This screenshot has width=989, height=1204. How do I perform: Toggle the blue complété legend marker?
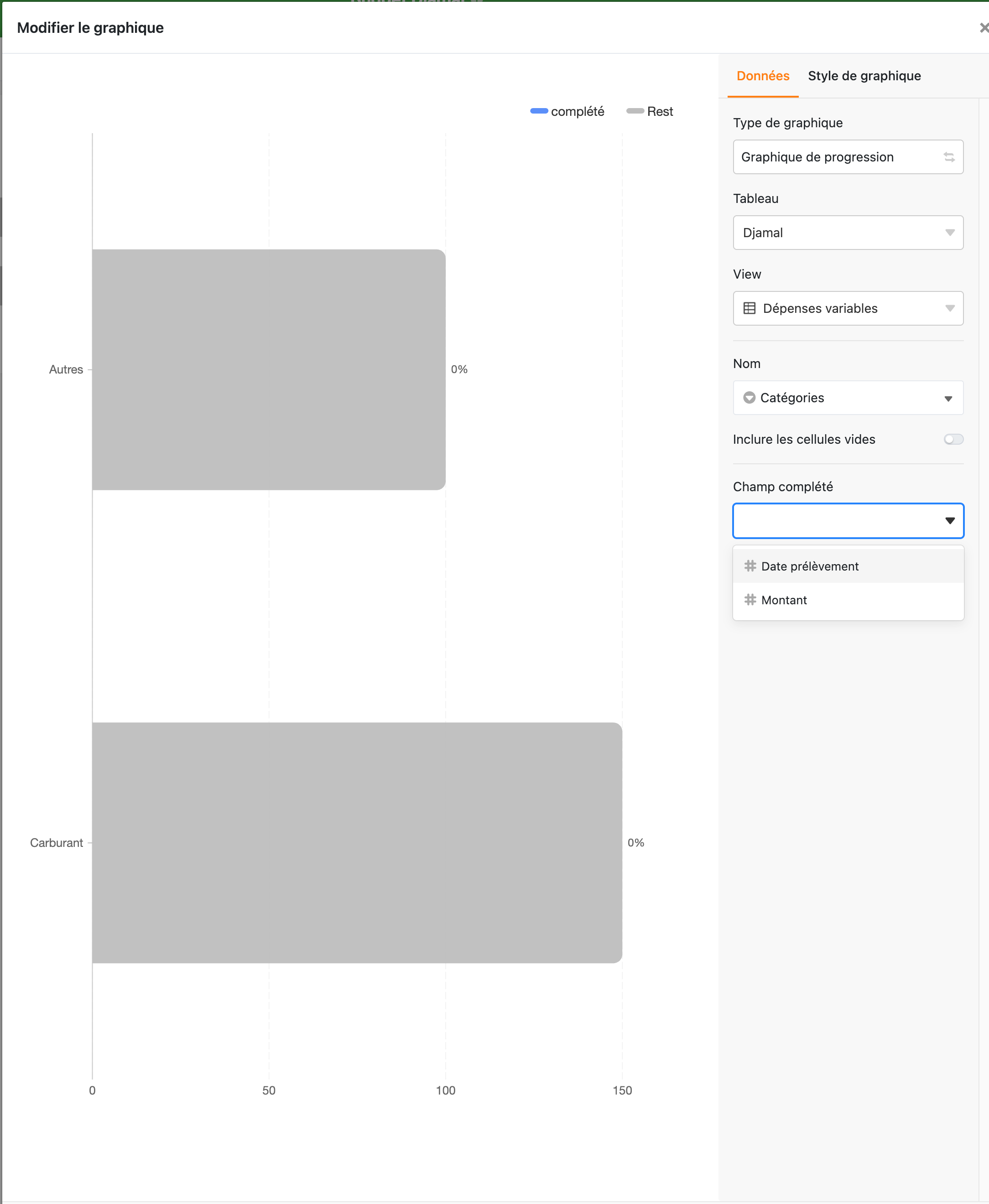(x=539, y=111)
